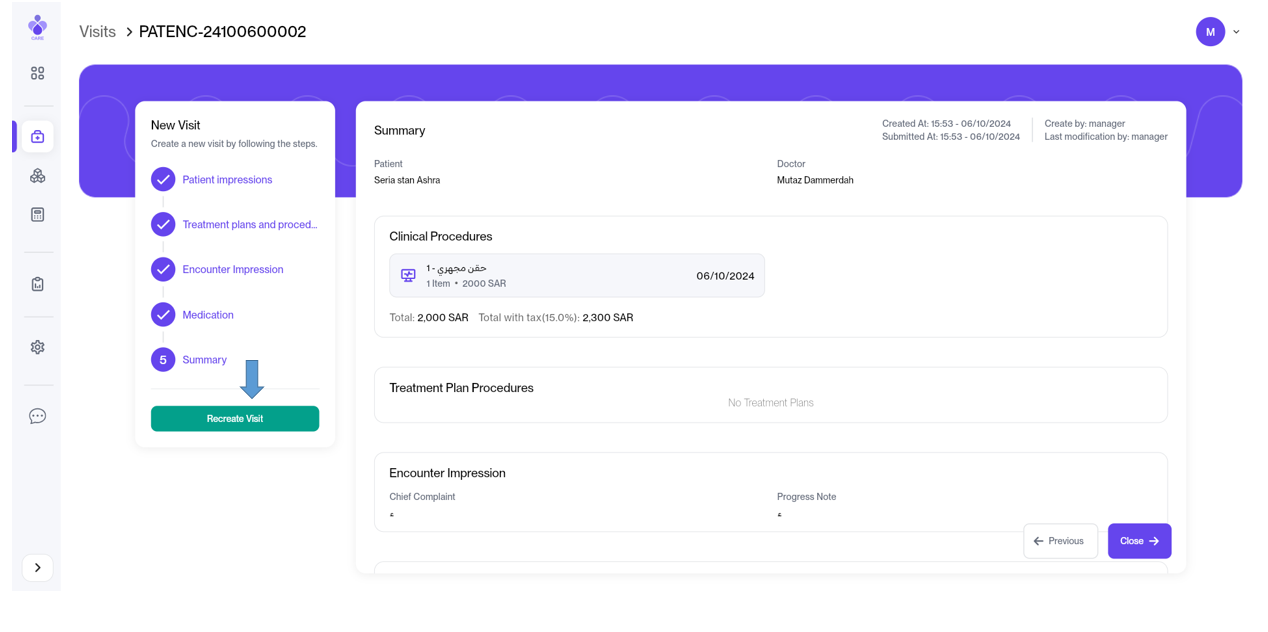Click the Patient impressions checkmark circle
The image size is (1268, 632).
pyautogui.click(x=163, y=179)
